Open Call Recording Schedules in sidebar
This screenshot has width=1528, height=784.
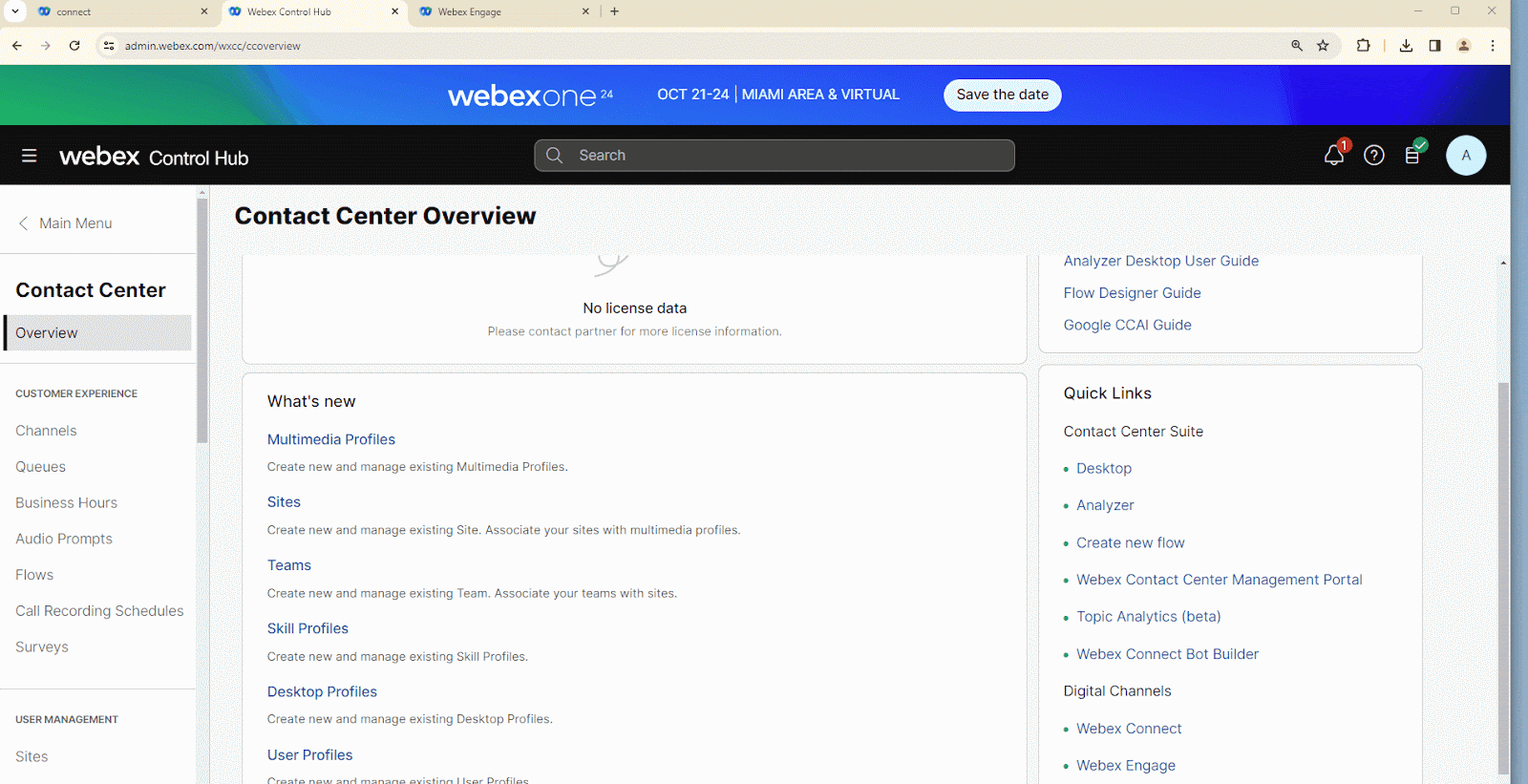pyautogui.click(x=99, y=611)
